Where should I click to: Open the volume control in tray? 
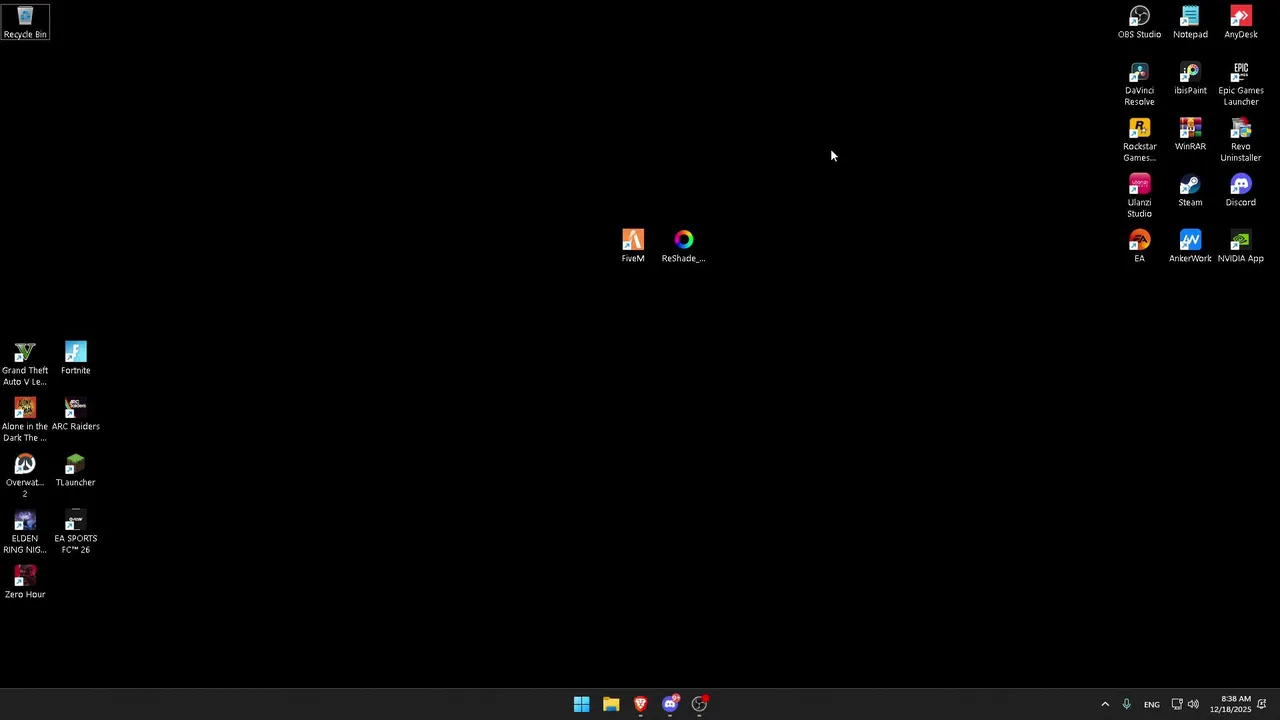coord(1193,704)
